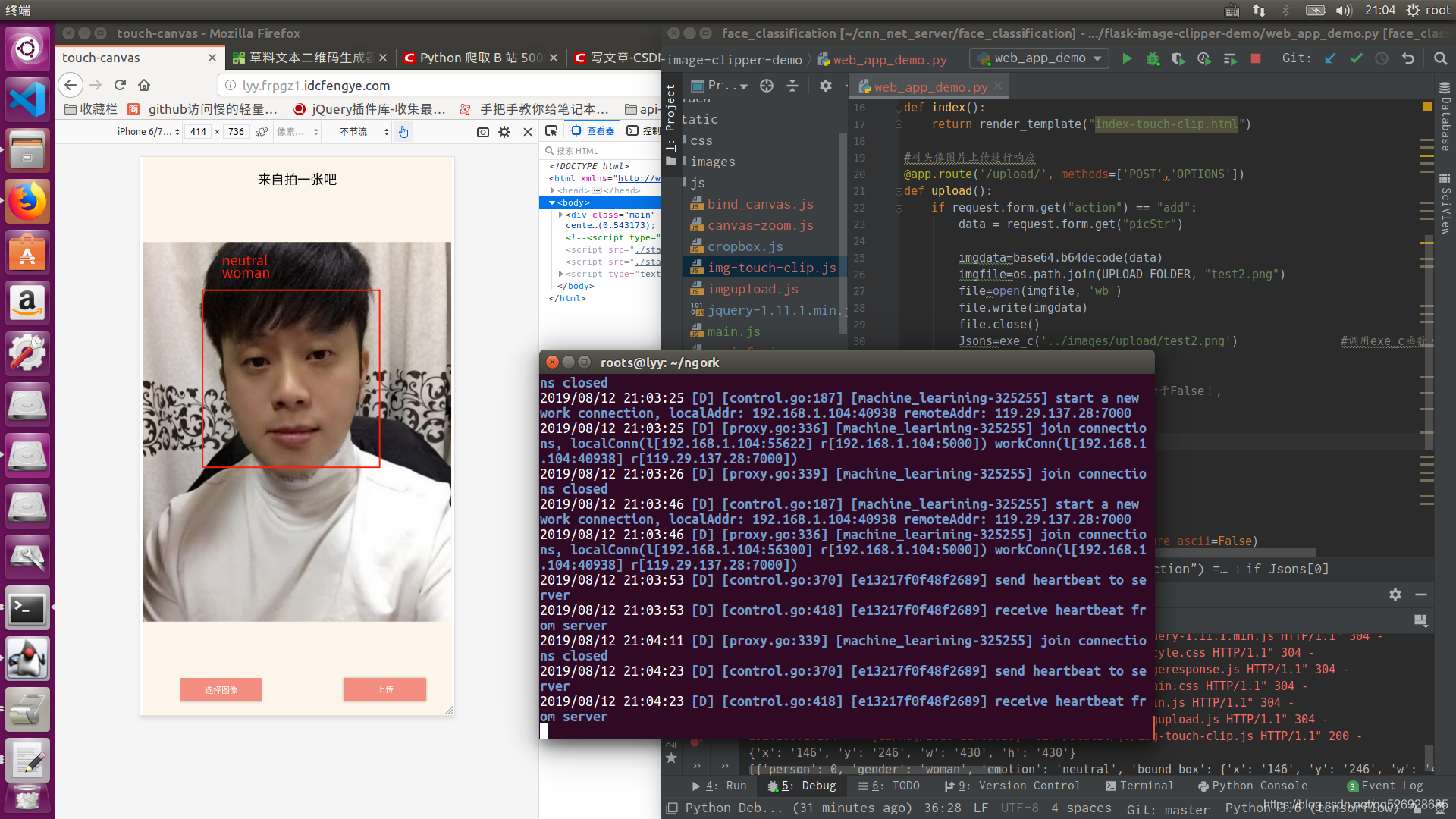1456x819 pixels.
Task: Open PyCharm Search Everywhere magnifier
Action: [1440, 58]
